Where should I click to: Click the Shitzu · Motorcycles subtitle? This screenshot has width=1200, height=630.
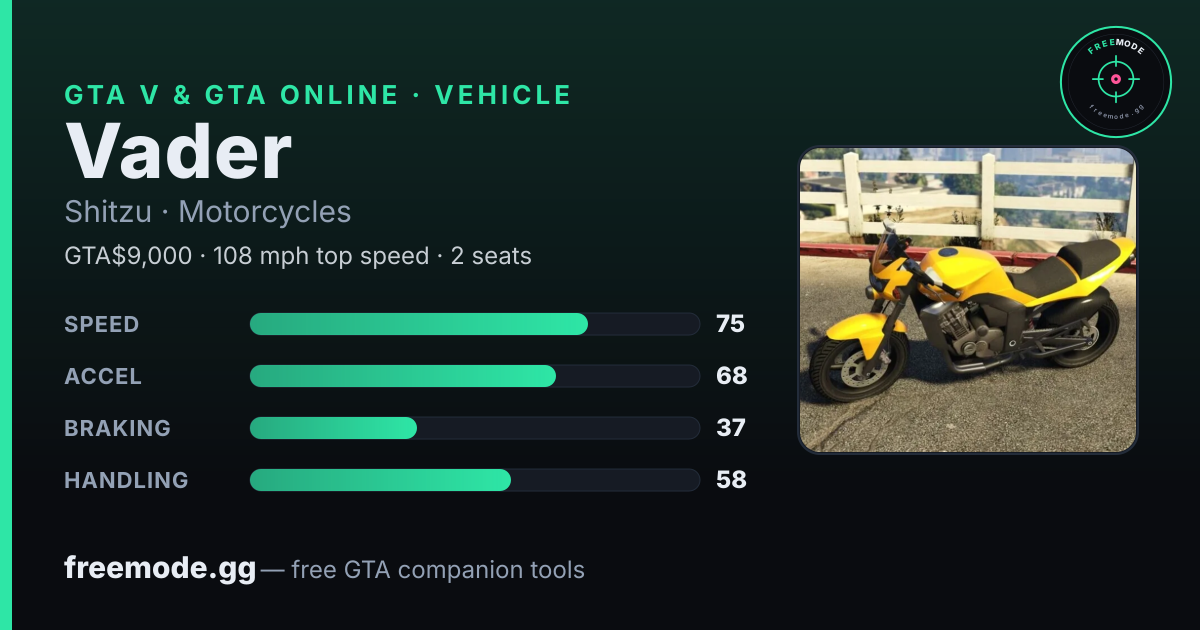[208, 212]
